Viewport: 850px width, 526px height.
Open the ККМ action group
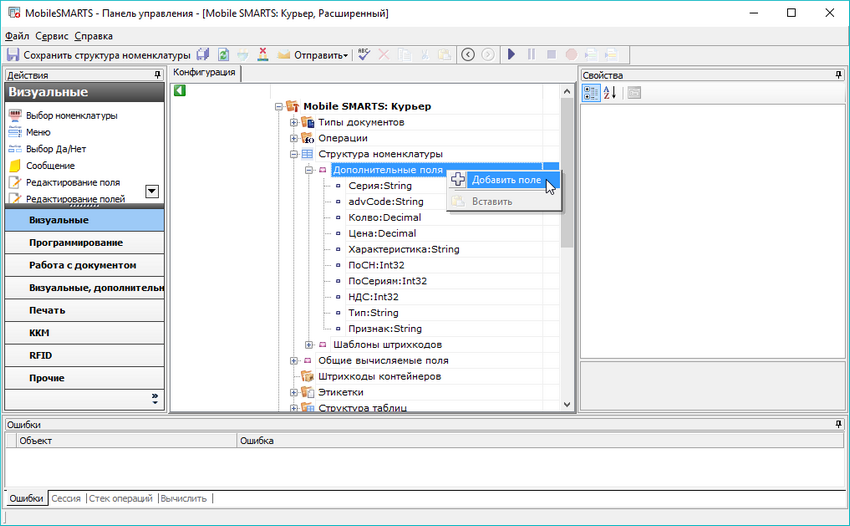click(x=85, y=333)
